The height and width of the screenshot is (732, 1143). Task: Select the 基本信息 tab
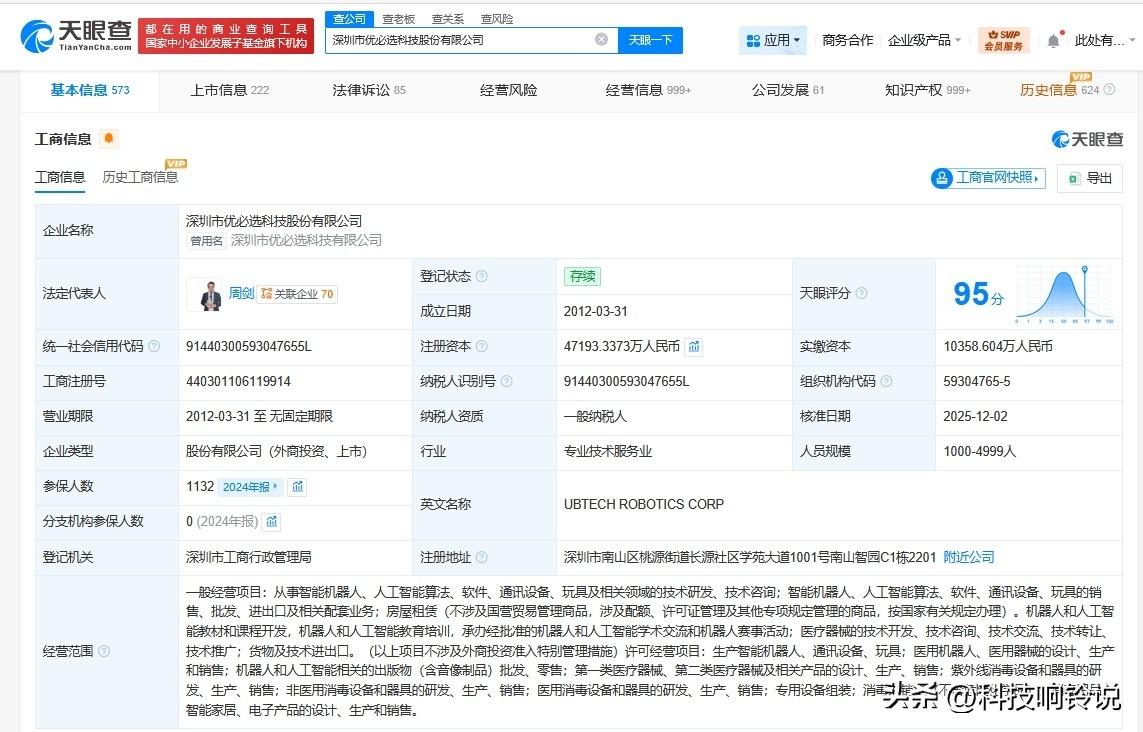(x=90, y=90)
